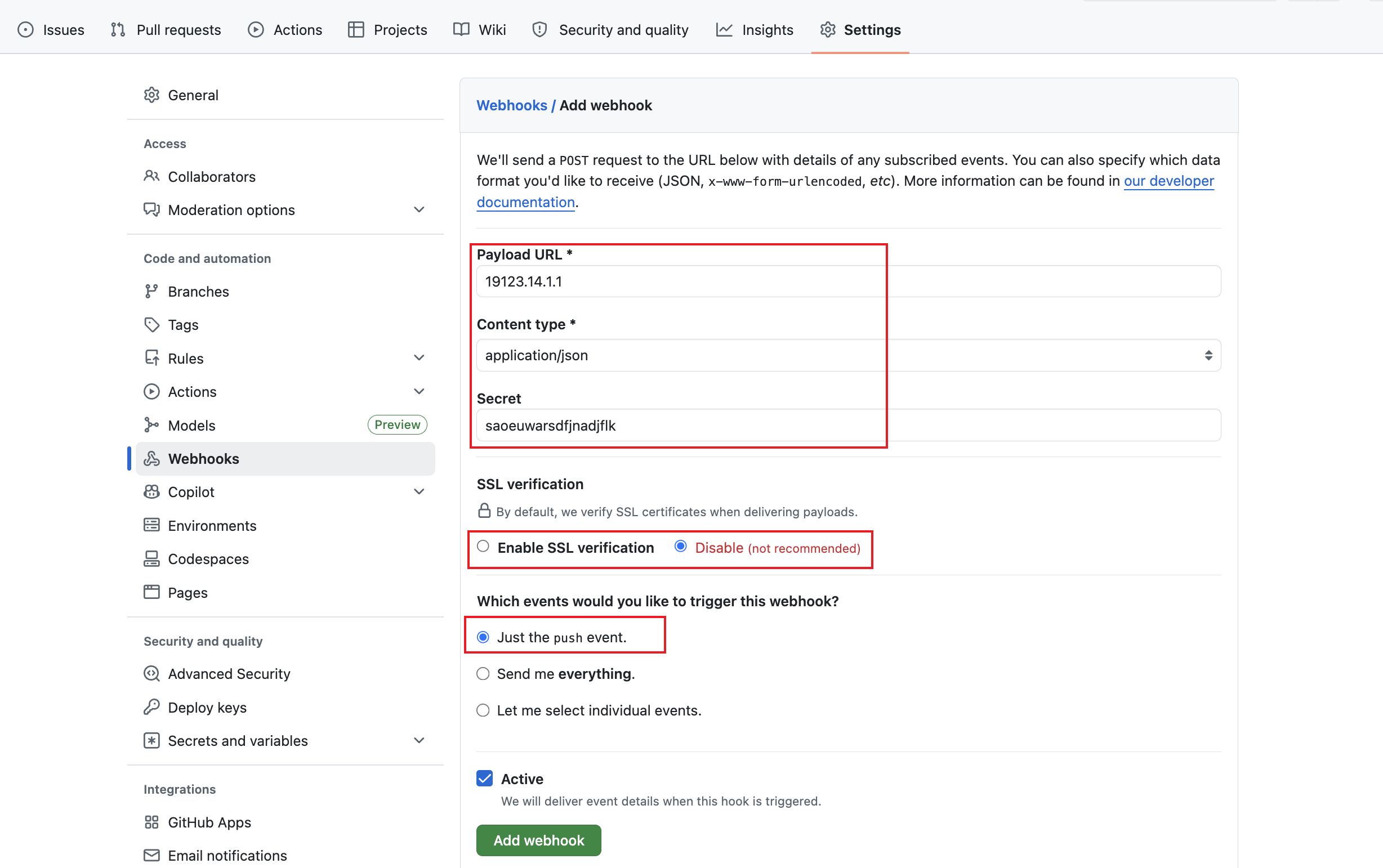Open Email notifications via its envelope icon
This screenshot has height=868, width=1383.
click(151, 855)
